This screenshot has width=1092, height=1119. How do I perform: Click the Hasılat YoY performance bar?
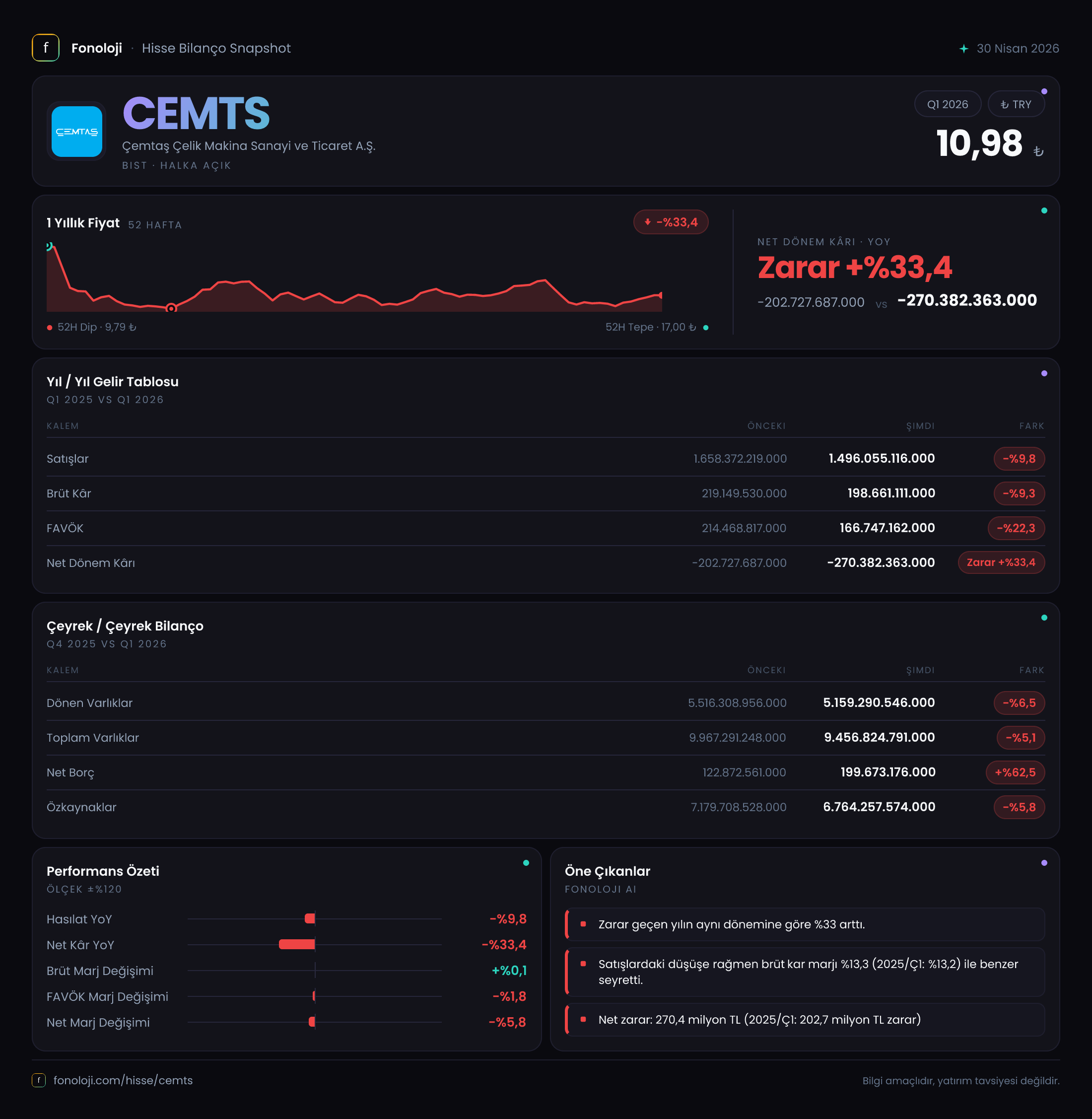coord(310,919)
